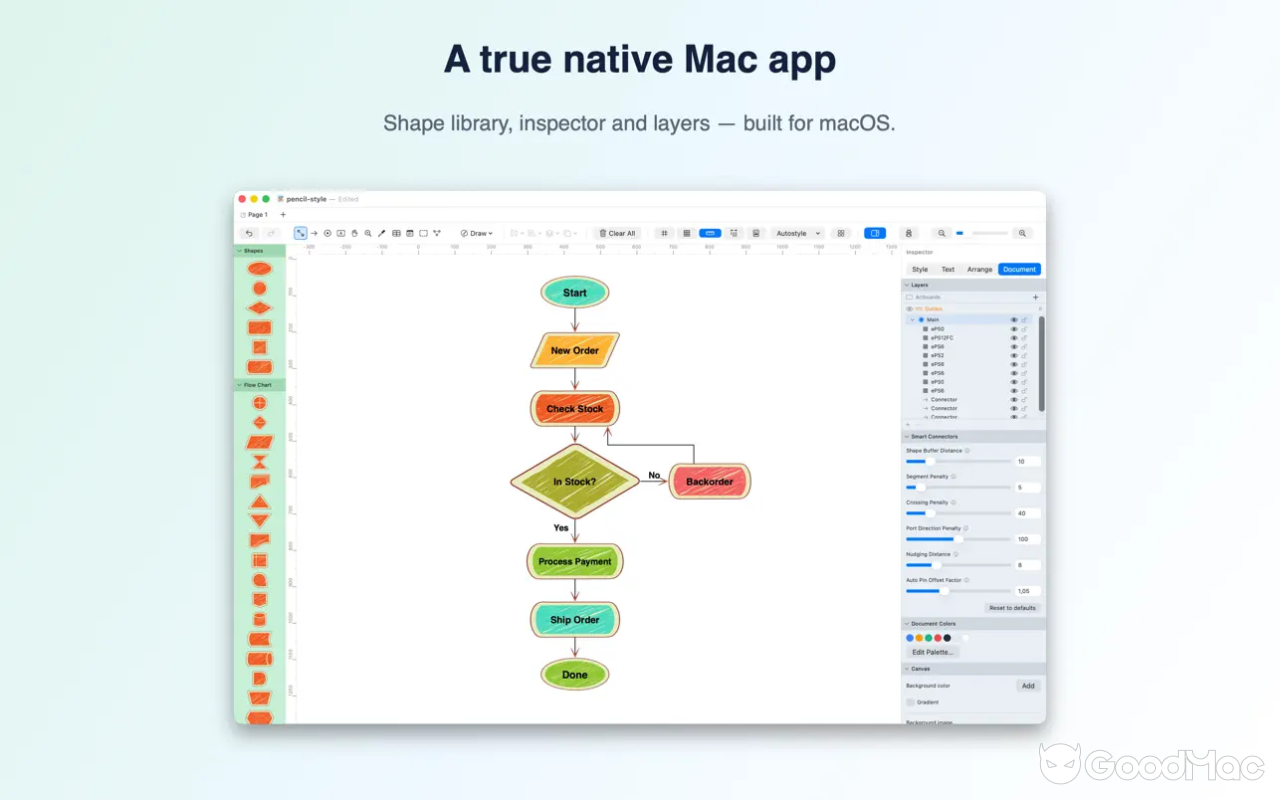
Task: Toggle the highlighted blue ruler button
Action: pos(710,233)
